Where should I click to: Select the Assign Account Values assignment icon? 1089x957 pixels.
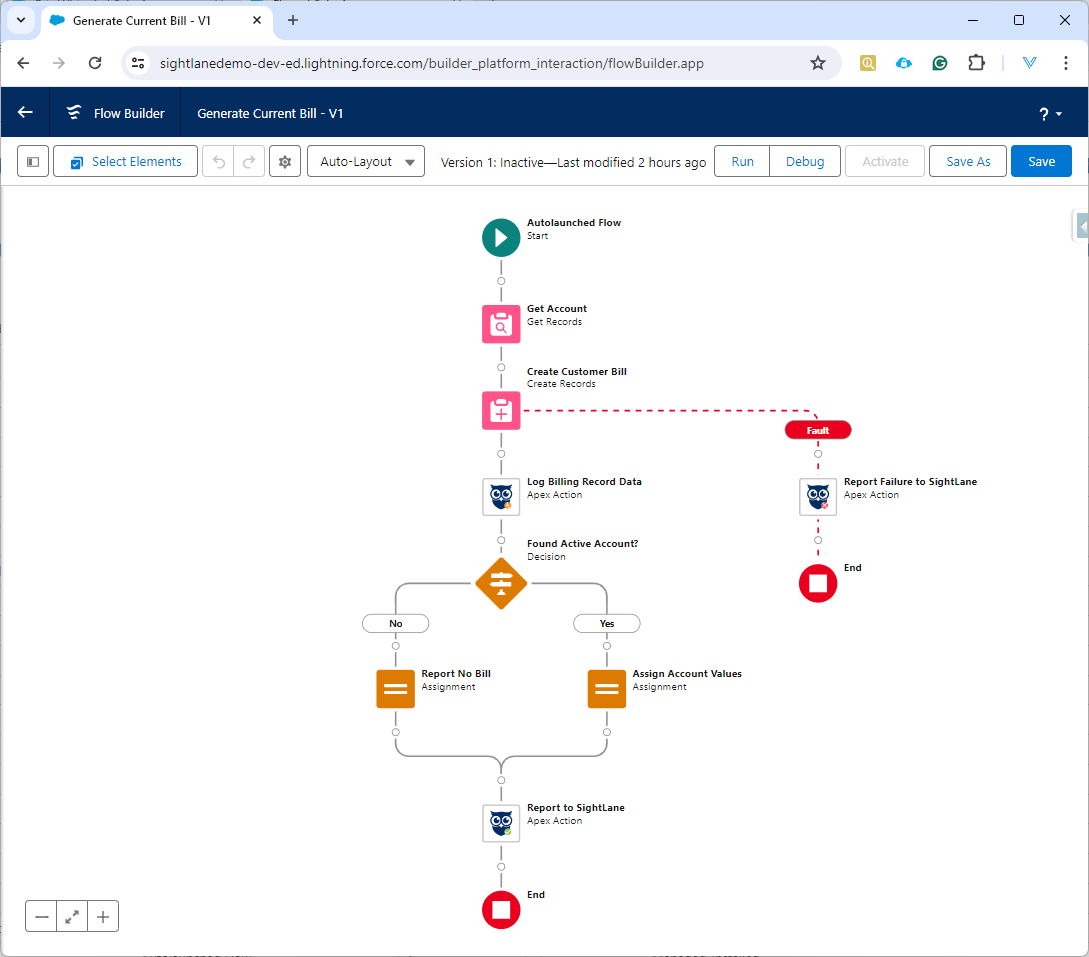(x=606, y=689)
